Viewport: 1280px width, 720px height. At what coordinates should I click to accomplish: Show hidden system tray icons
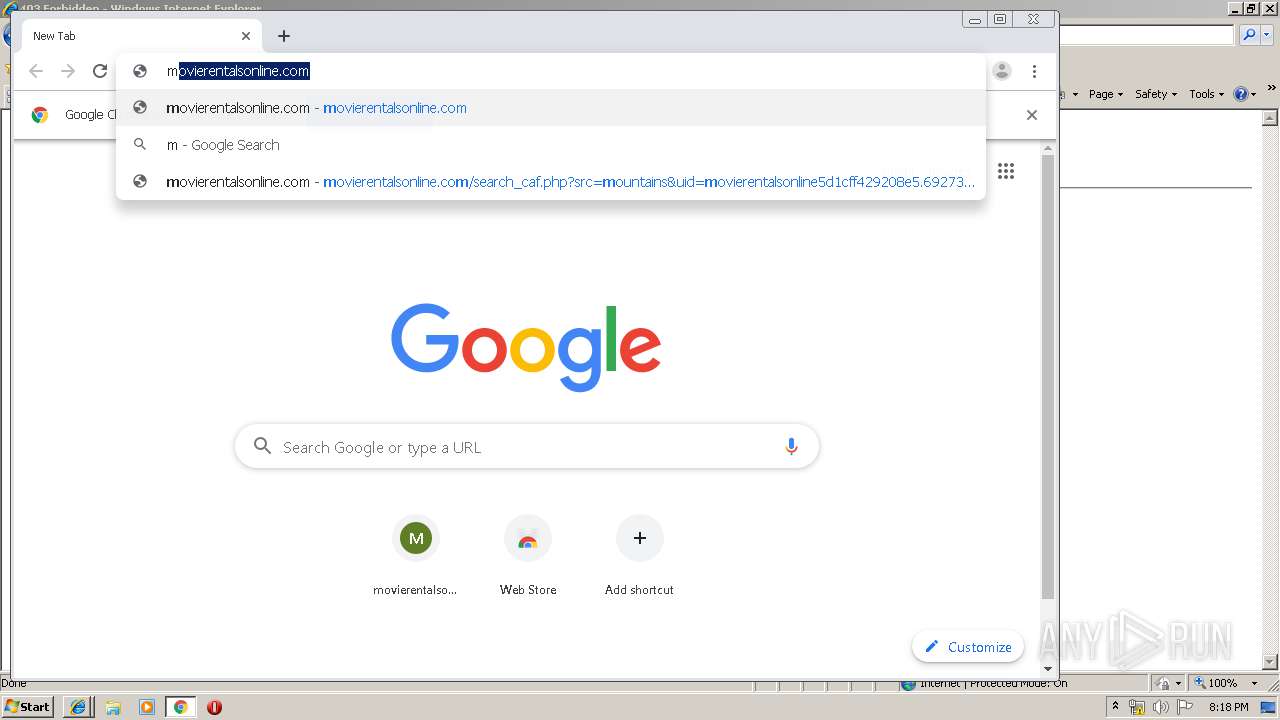click(x=1115, y=707)
